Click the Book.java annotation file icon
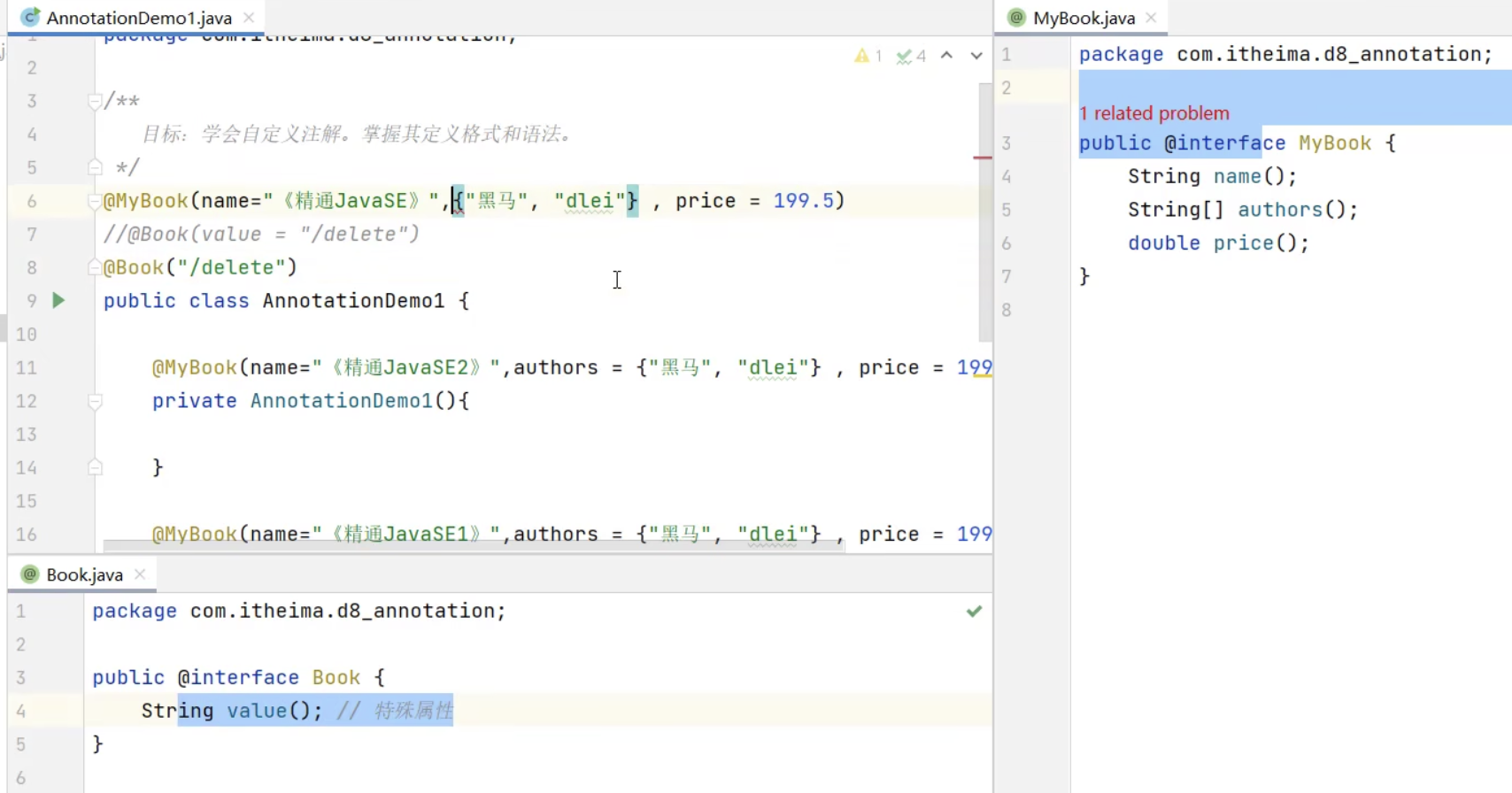Image resolution: width=1512 pixels, height=793 pixels. (x=30, y=574)
